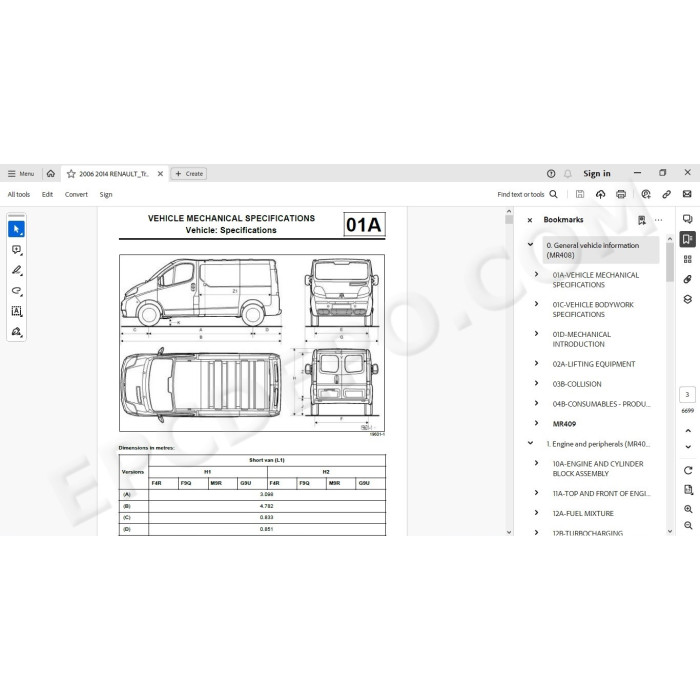This screenshot has height=700, width=700.
Task: Go to next page down arrow
Action: click(688, 447)
